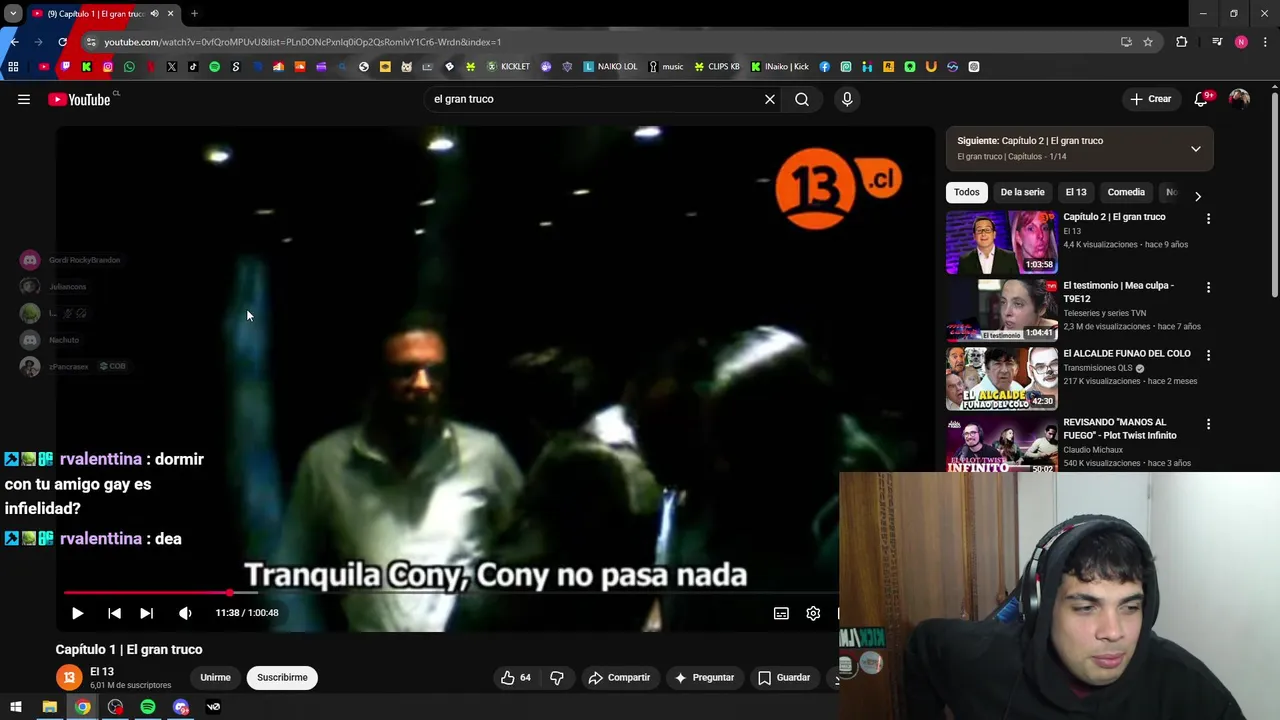
Task: Bookmark this page with the star
Action: pos(1148,42)
